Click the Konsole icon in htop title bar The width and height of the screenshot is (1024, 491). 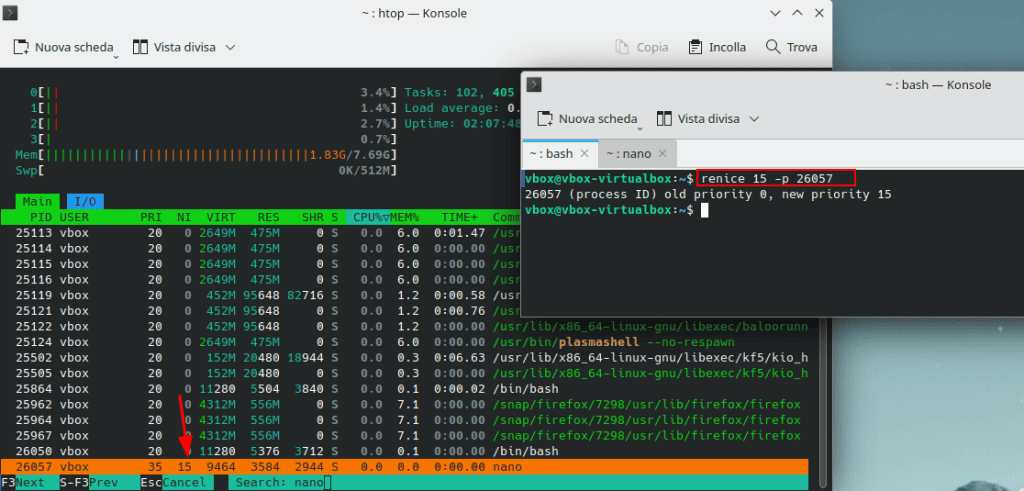[10, 14]
